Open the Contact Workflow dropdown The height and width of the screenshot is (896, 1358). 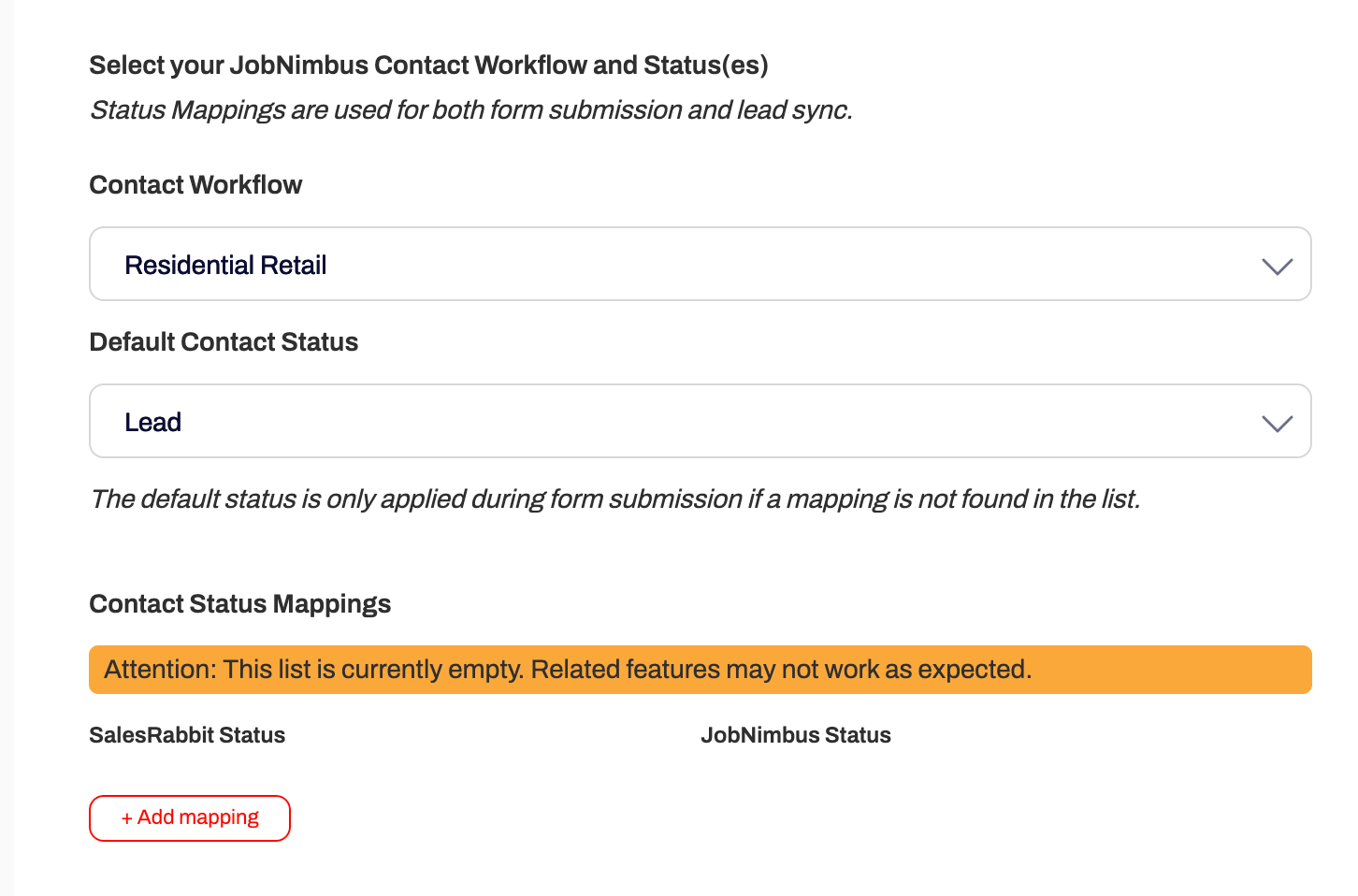coord(700,264)
